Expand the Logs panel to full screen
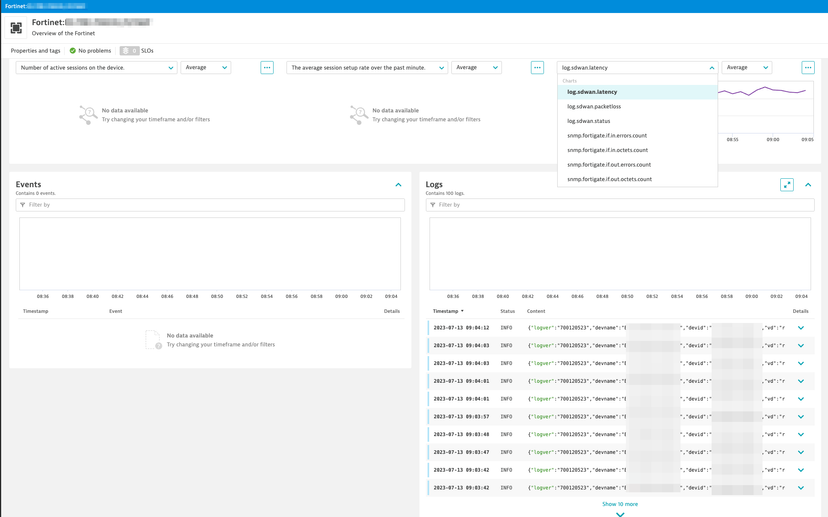The image size is (828, 517). pos(787,185)
